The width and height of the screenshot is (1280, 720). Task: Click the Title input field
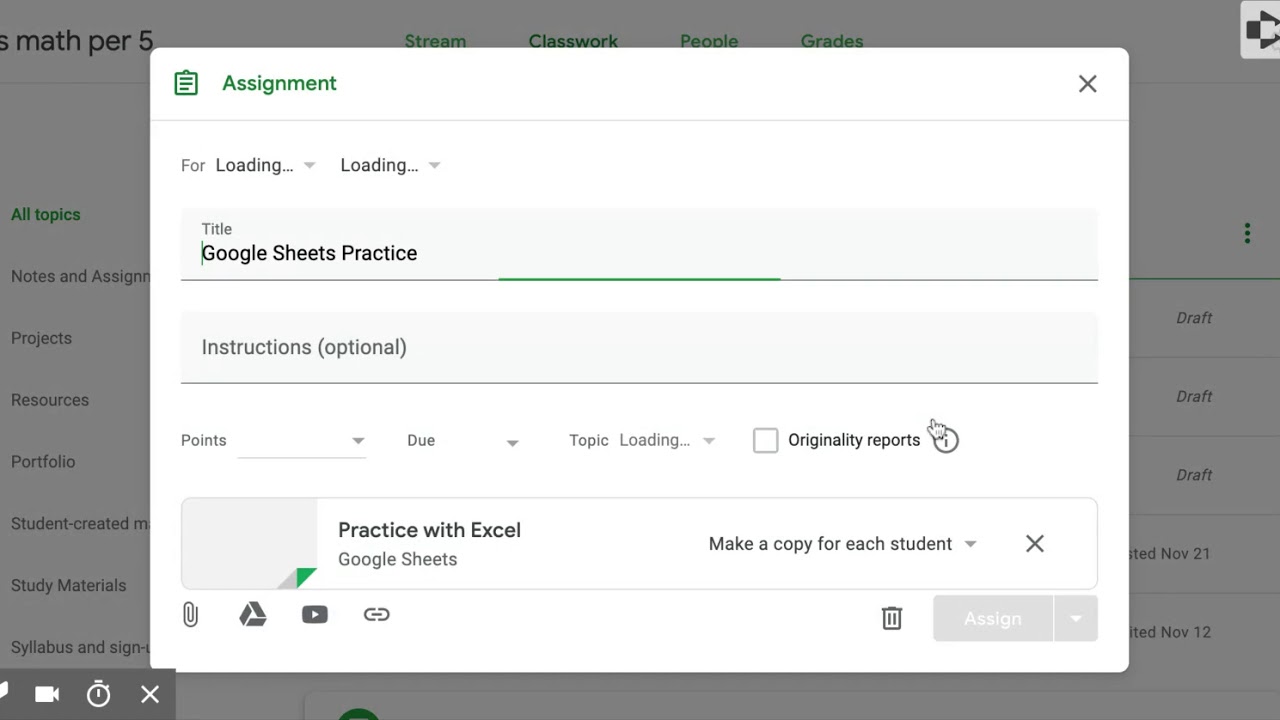pos(639,245)
